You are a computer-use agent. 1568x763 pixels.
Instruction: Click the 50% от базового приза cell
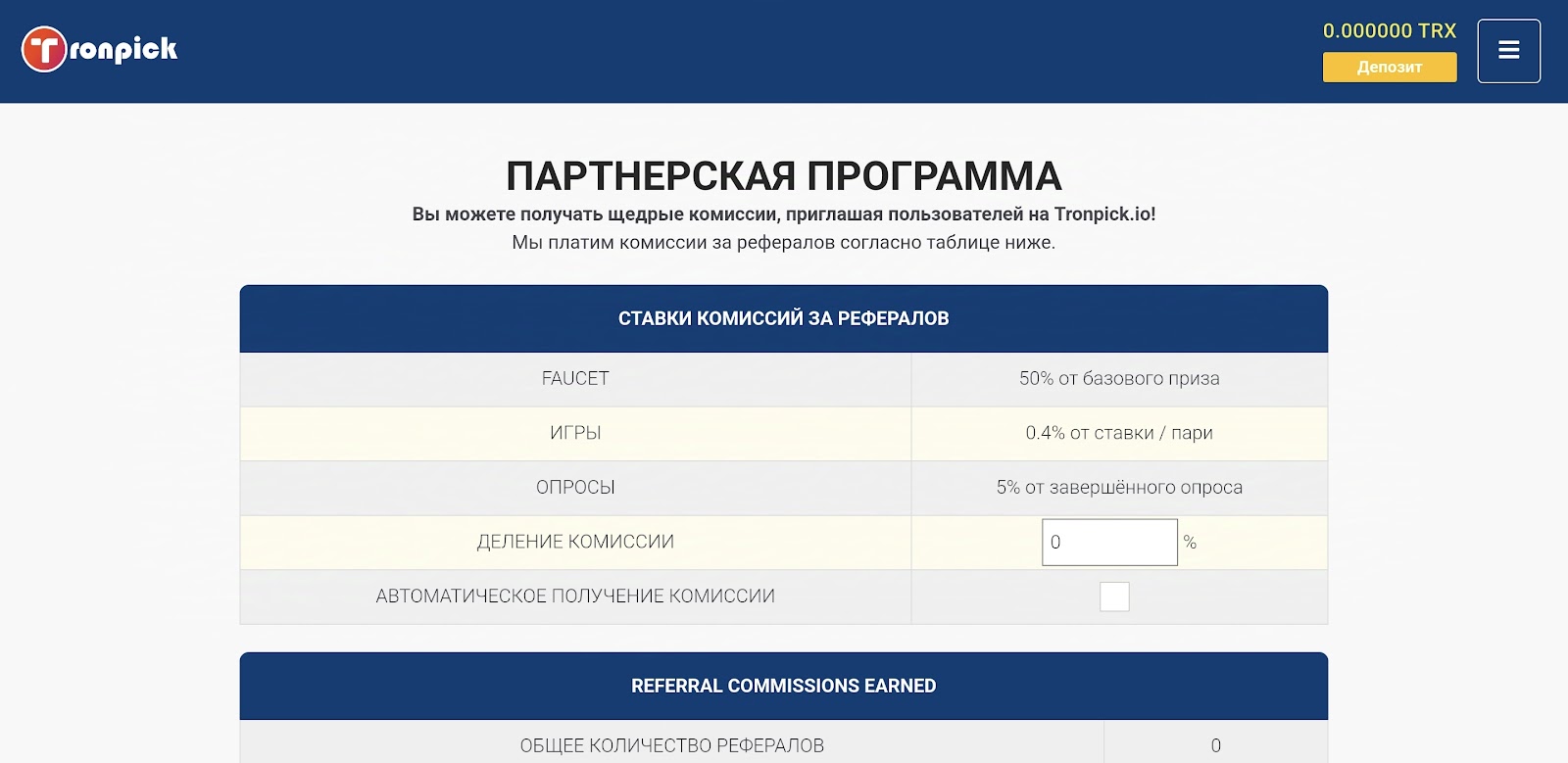click(1119, 378)
